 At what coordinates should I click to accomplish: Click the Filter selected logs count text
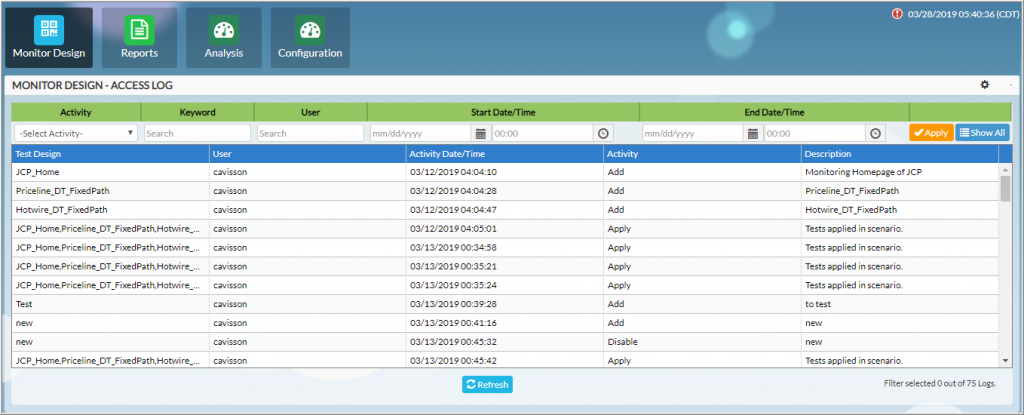click(940, 384)
